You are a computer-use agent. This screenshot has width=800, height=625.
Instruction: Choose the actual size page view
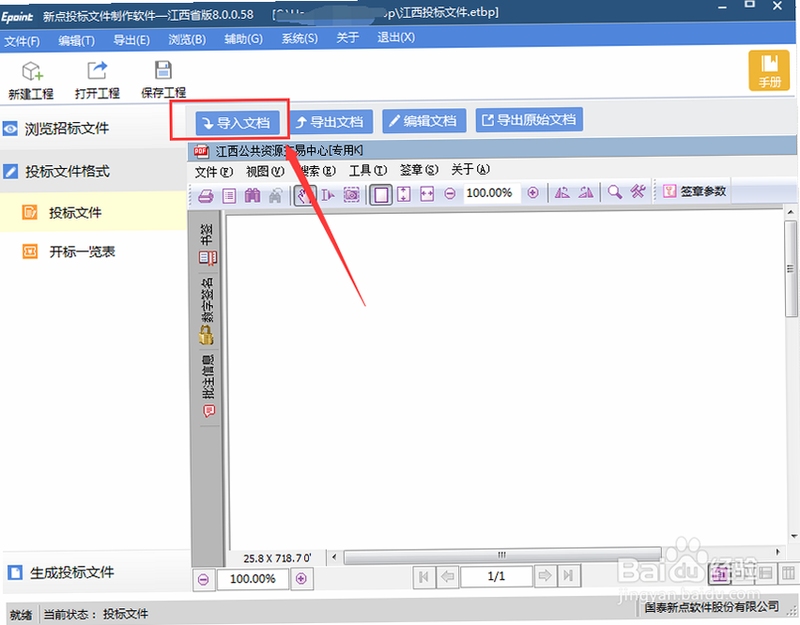pos(381,195)
